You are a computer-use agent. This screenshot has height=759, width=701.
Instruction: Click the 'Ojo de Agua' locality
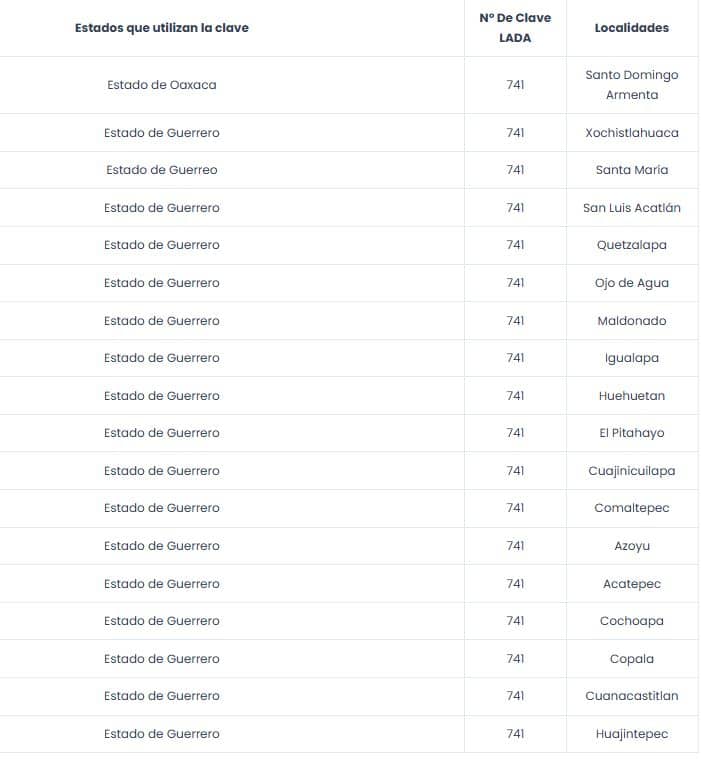632,283
